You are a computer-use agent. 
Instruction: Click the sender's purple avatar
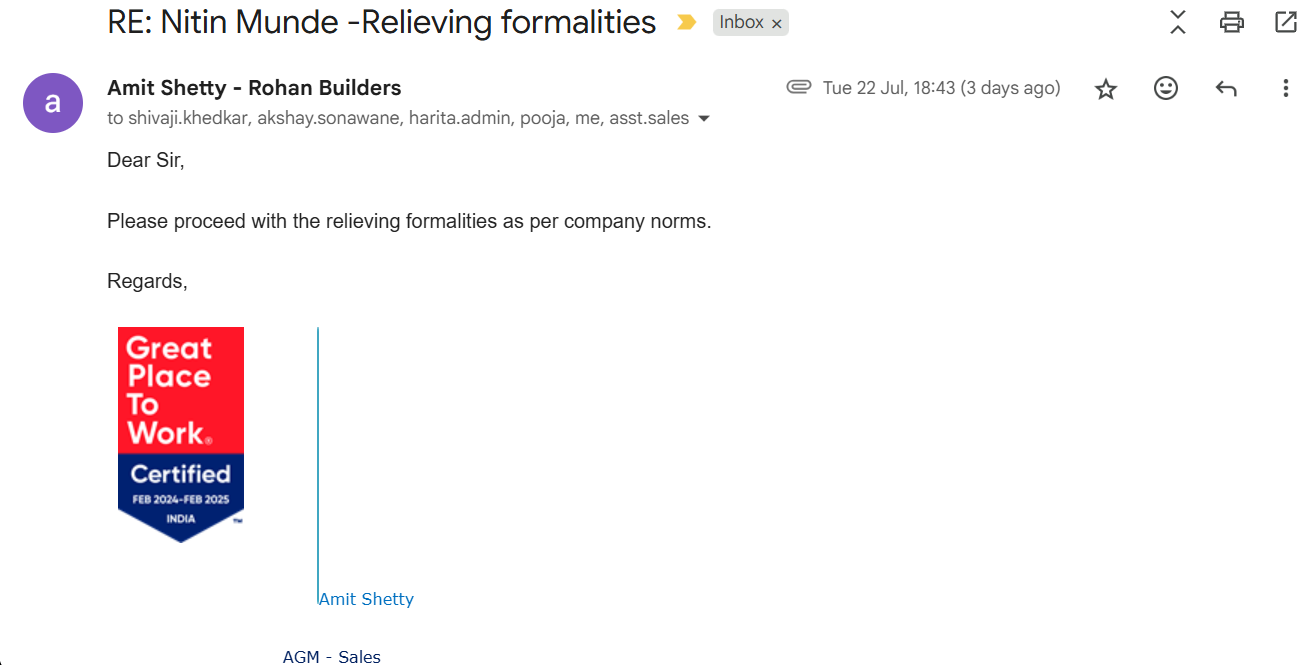53,103
